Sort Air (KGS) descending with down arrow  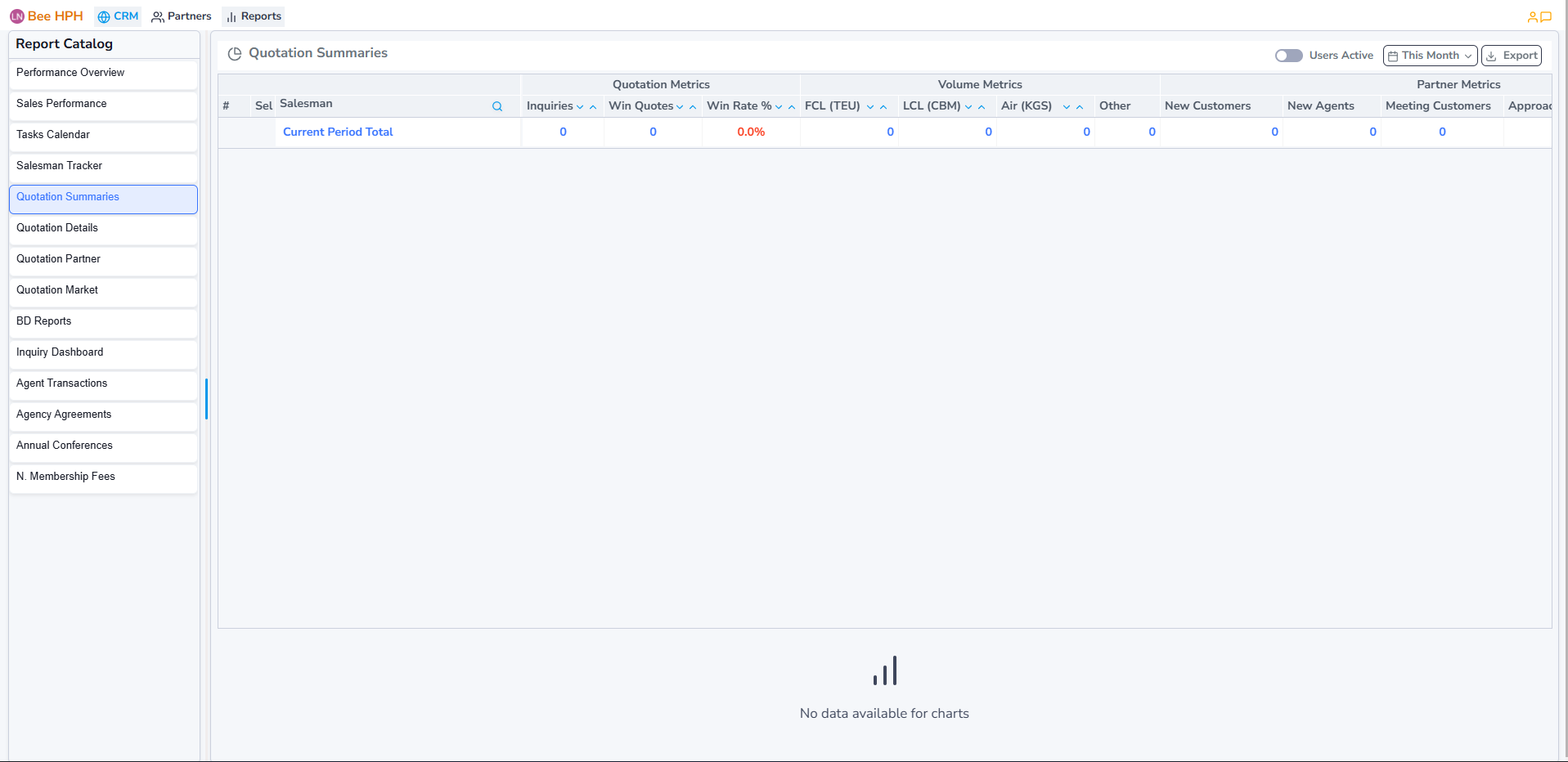pyautogui.click(x=1067, y=107)
